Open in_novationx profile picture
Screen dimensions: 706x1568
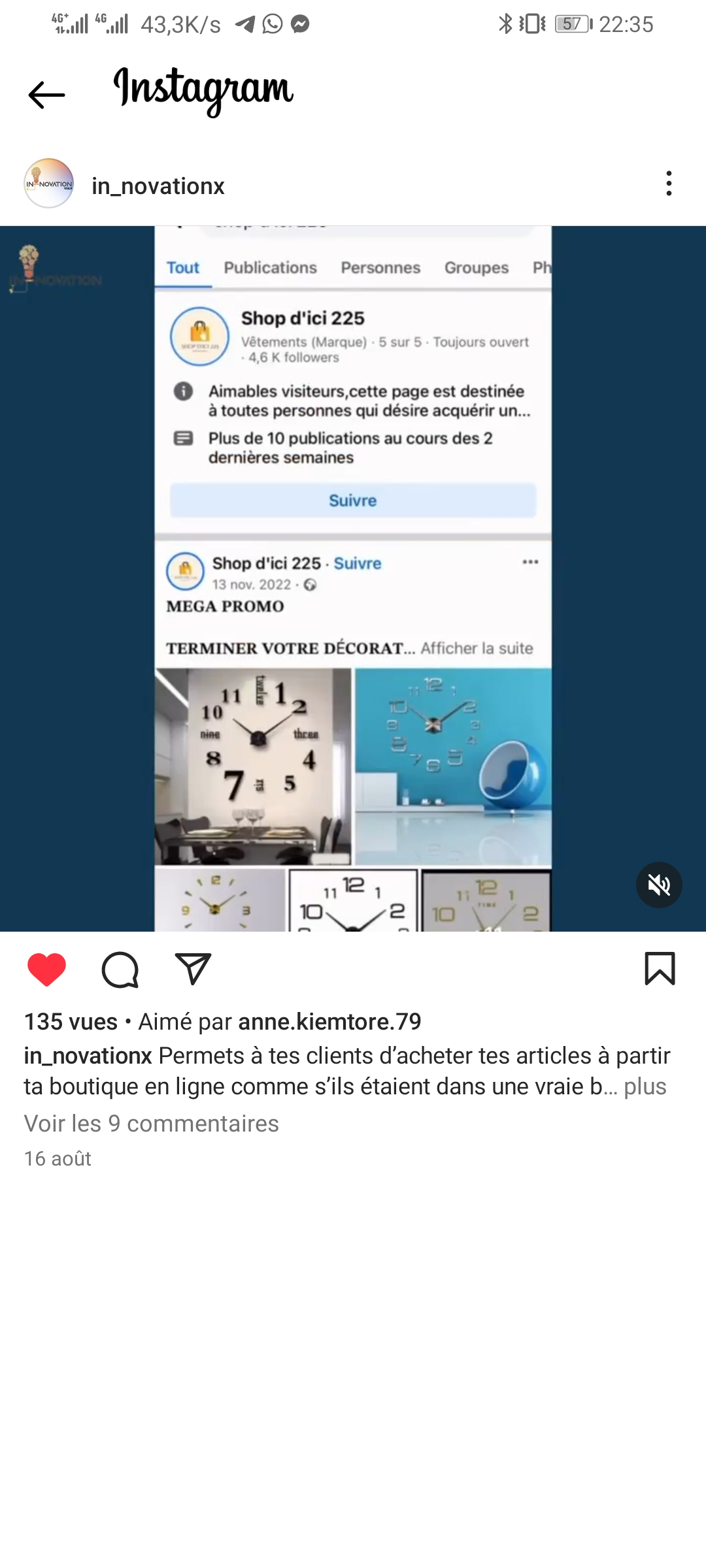point(49,184)
